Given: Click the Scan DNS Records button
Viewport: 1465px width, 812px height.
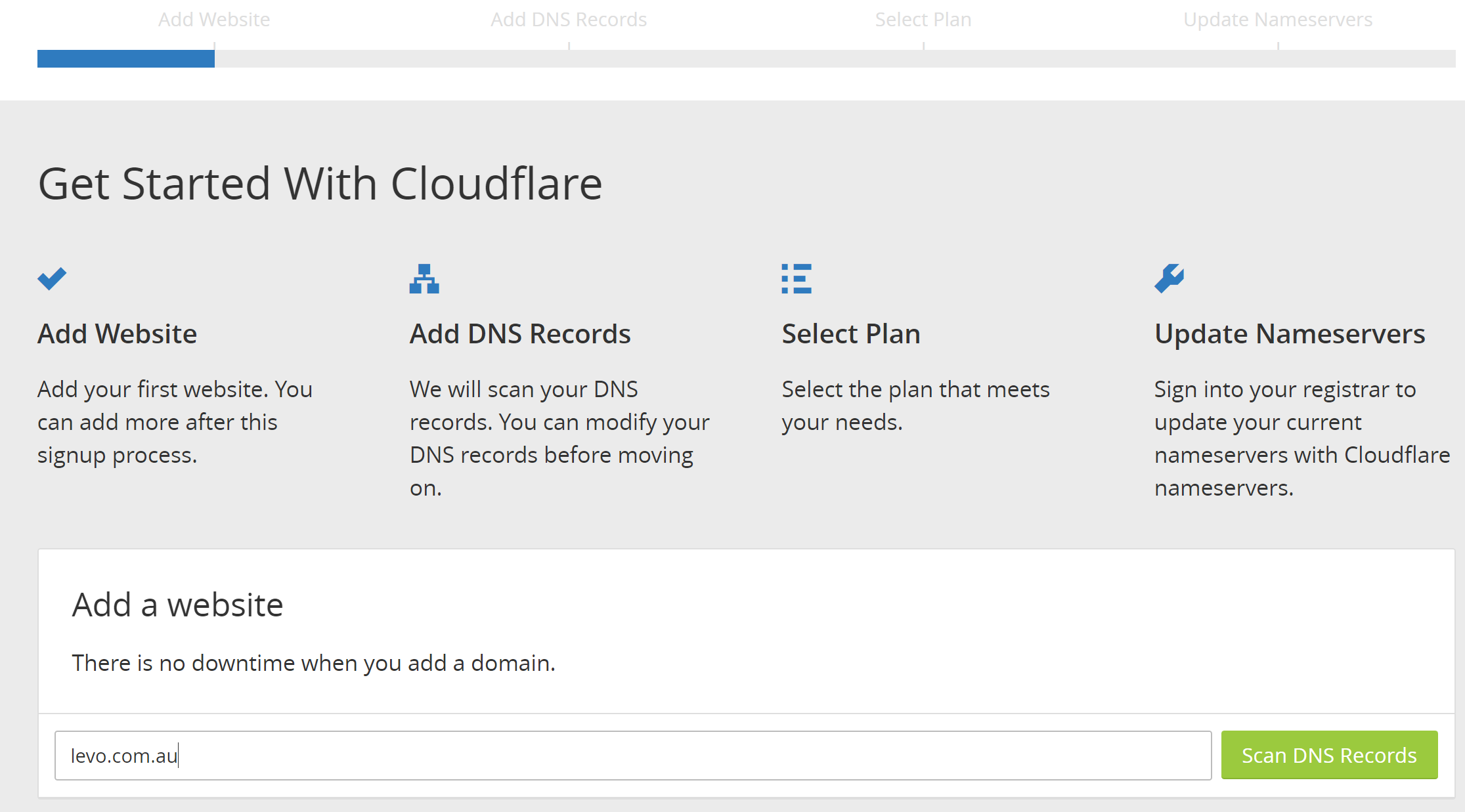Looking at the screenshot, I should [x=1329, y=755].
